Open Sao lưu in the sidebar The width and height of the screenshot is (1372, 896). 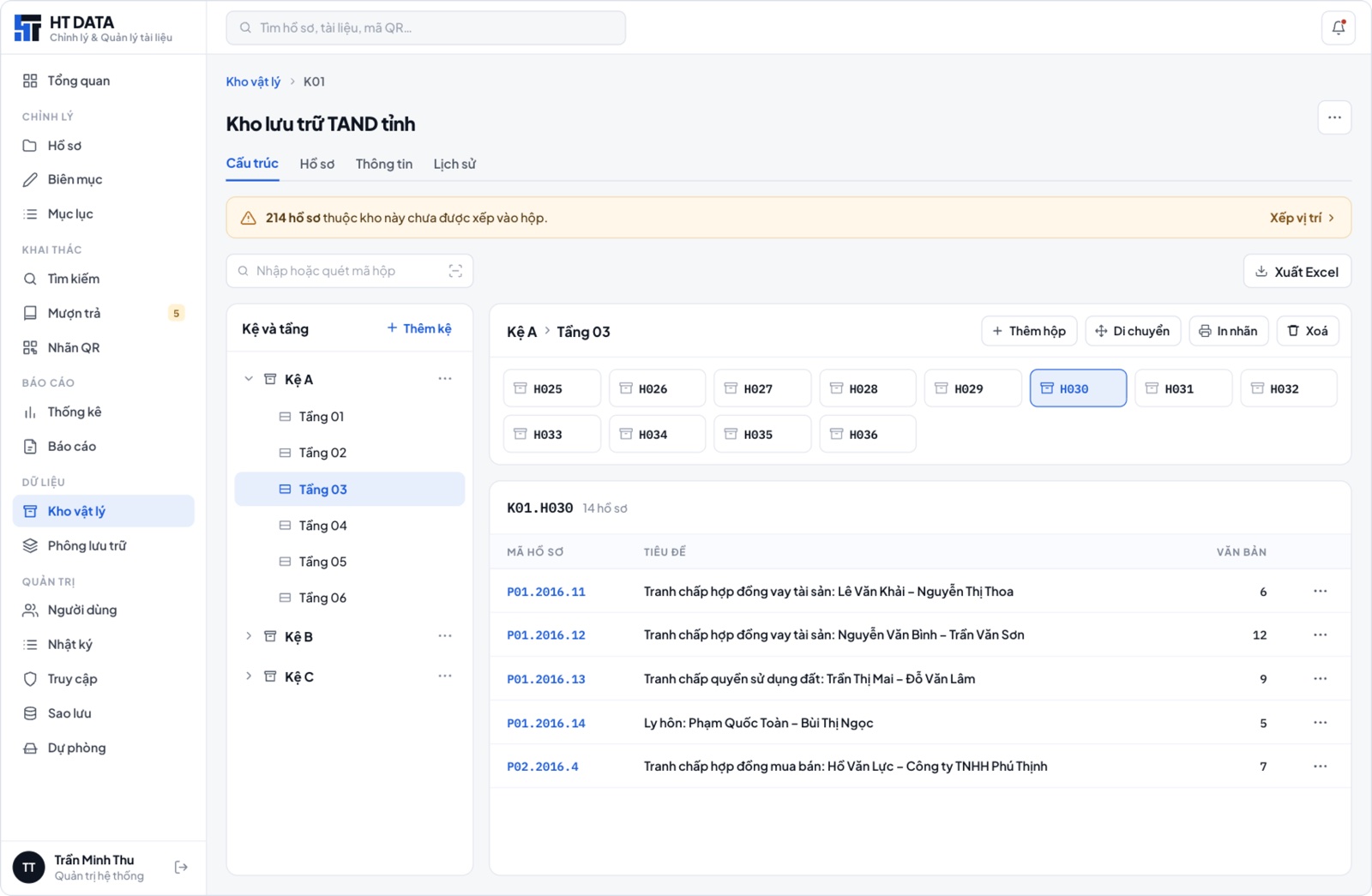pos(104,713)
